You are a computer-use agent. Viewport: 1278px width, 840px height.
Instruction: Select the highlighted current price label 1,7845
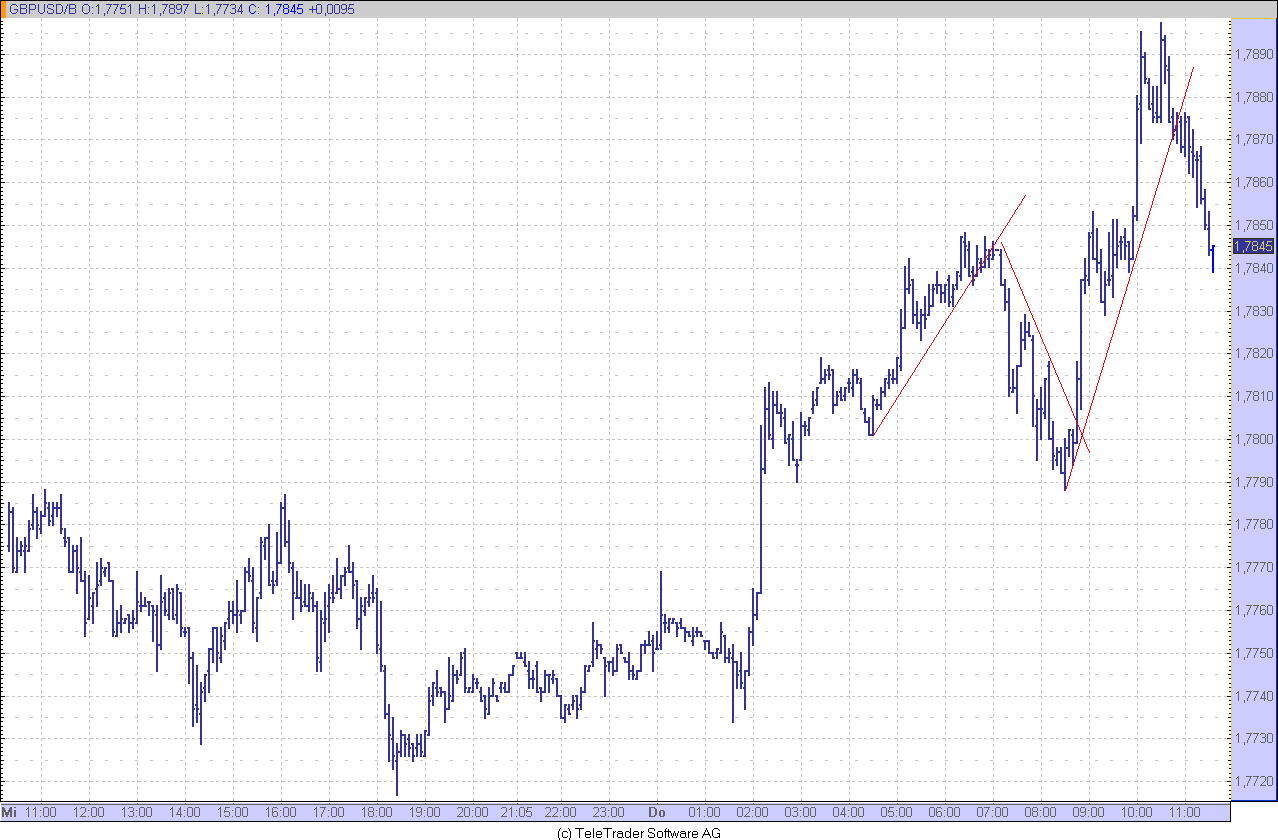point(1254,246)
